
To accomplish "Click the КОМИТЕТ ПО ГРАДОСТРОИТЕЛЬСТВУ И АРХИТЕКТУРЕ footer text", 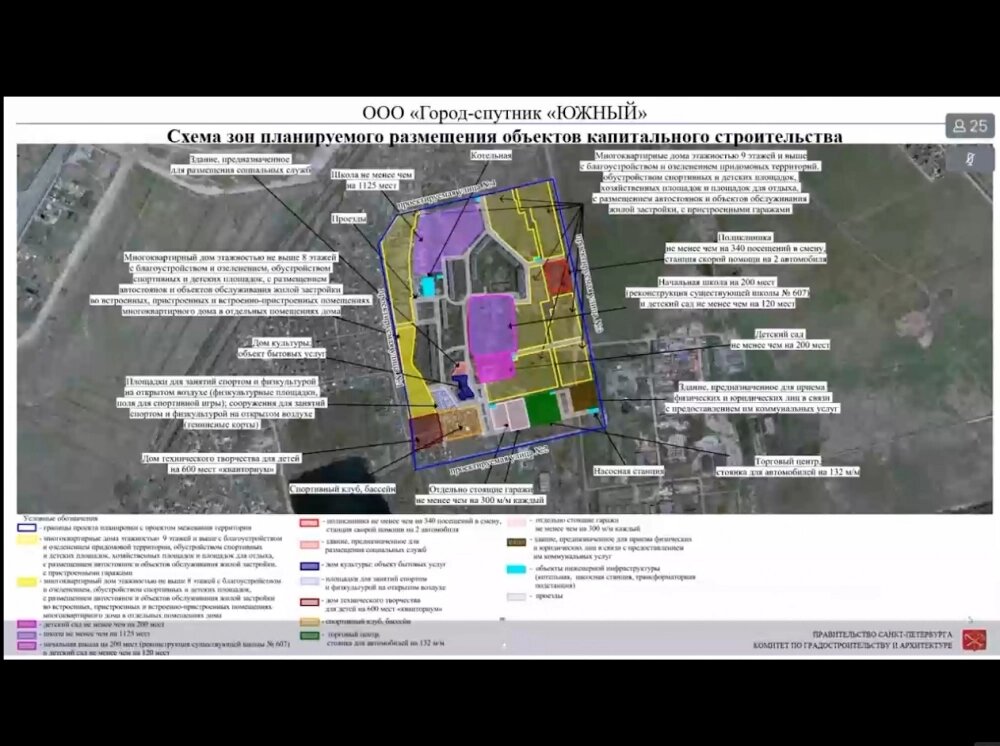I will [853, 646].
